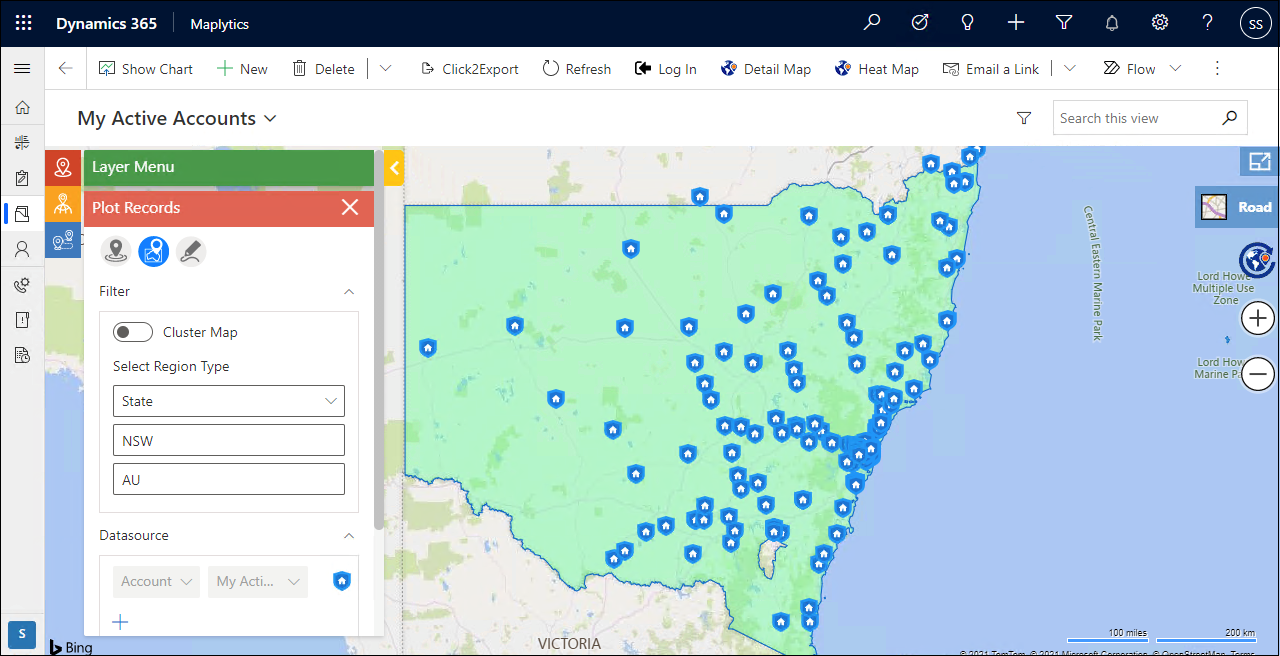Click Show Chart in command bar
This screenshot has height=656, width=1280.
tap(145, 69)
